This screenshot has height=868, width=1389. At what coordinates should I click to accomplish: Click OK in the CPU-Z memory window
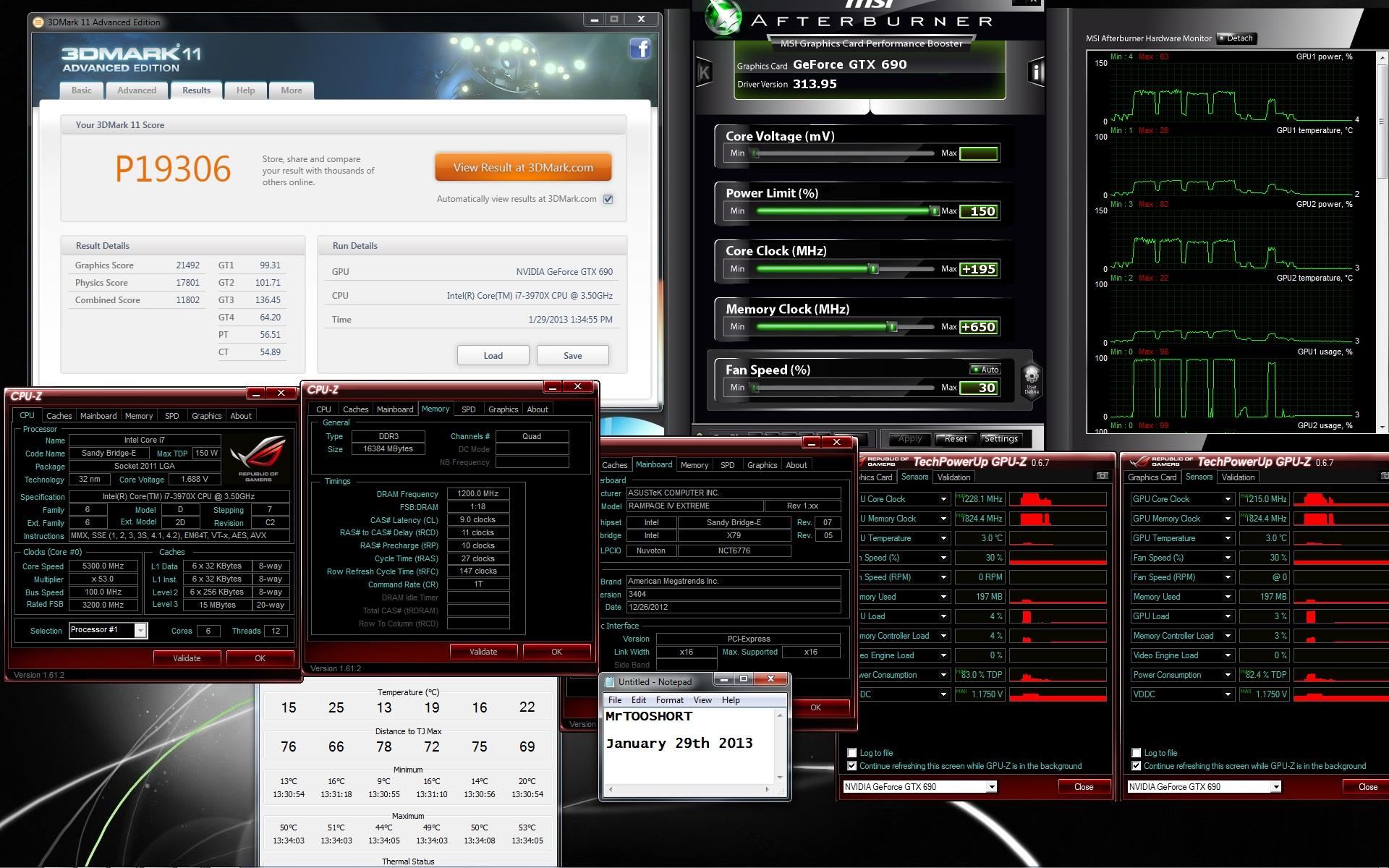click(x=556, y=652)
